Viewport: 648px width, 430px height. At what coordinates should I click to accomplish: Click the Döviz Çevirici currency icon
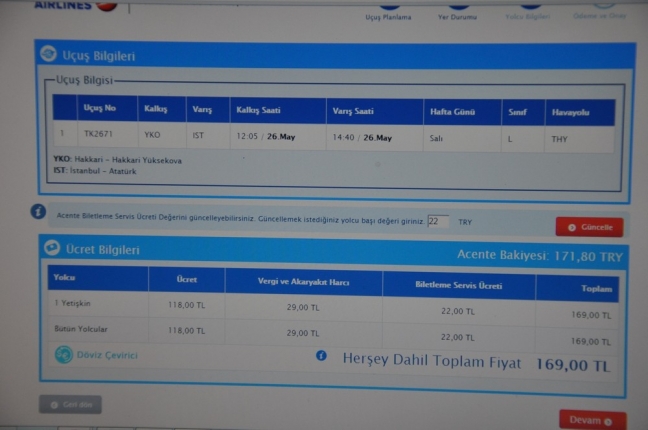[64, 354]
